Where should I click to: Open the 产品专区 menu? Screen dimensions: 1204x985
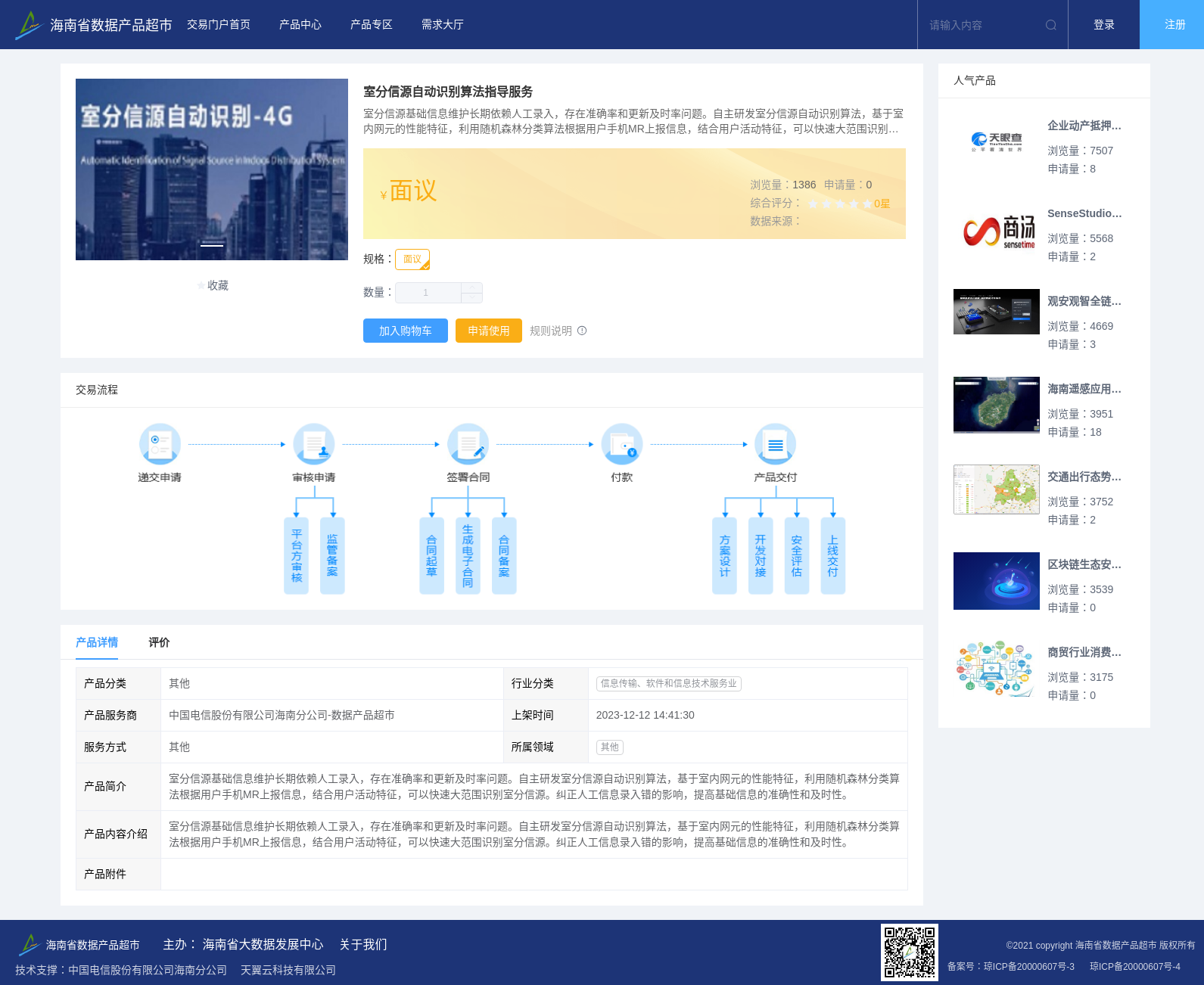point(372,25)
